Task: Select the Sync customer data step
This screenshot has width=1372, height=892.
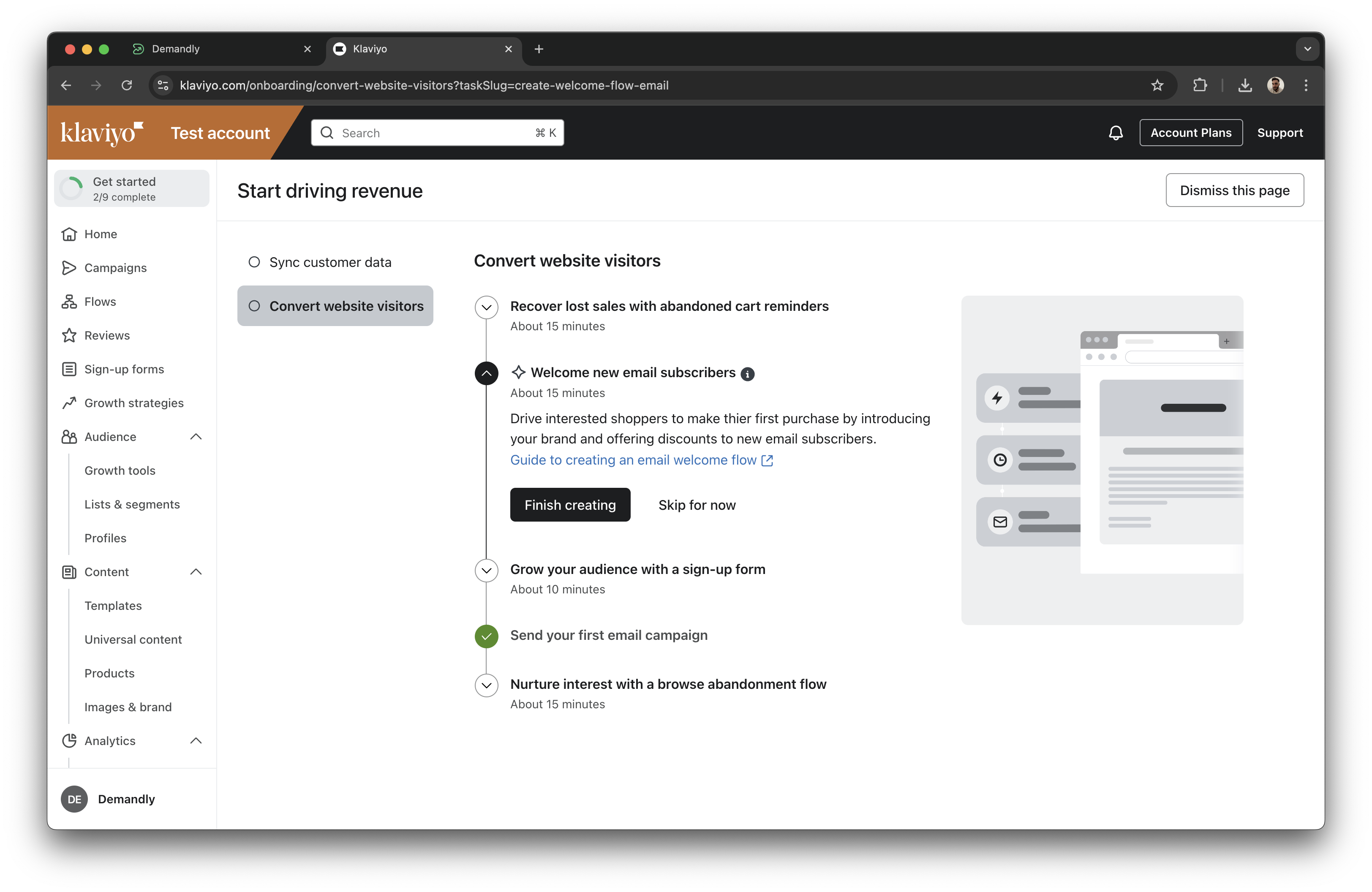Action: (x=330, y=262)
